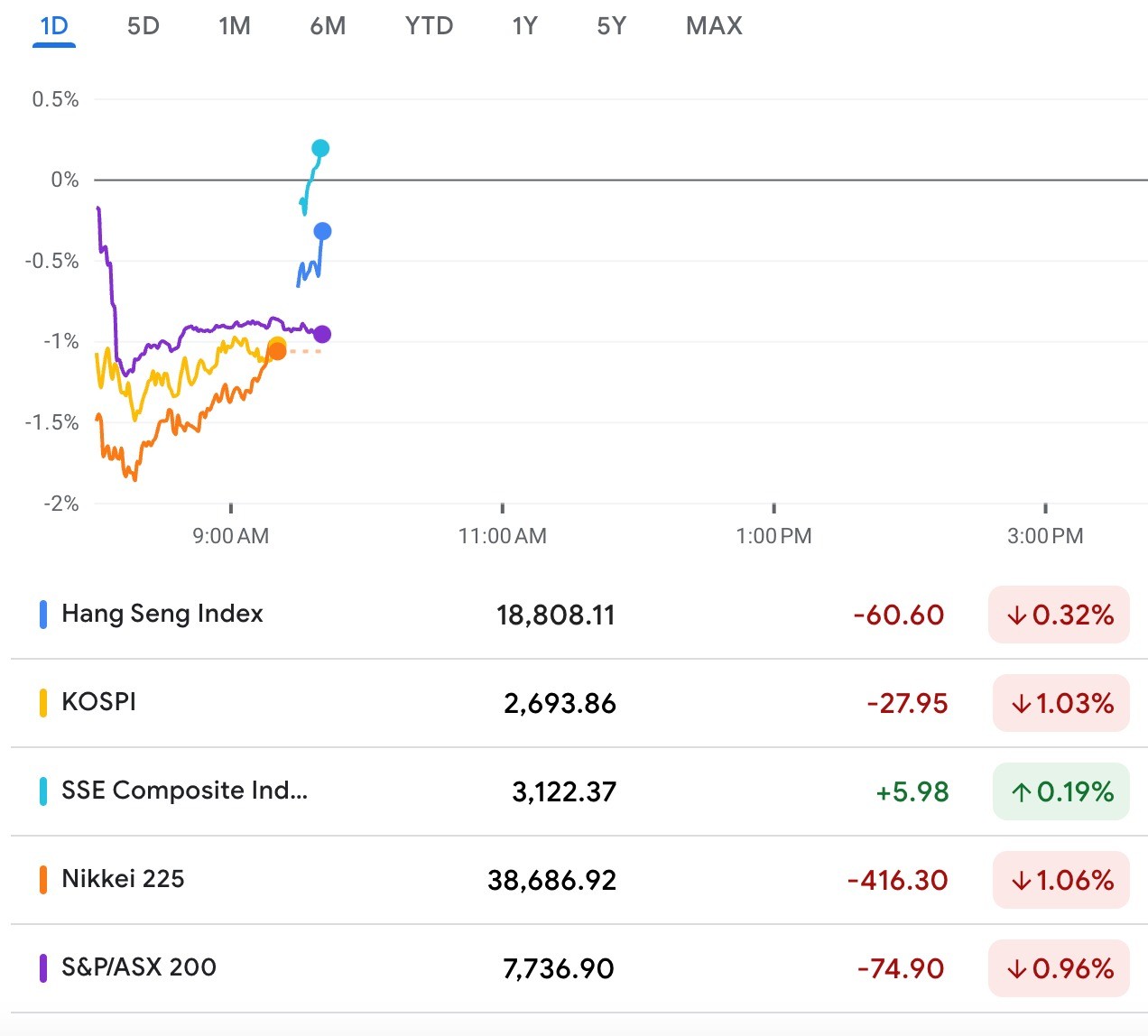
Task: Click the 0% y-axis label
Action: (65, 180)
